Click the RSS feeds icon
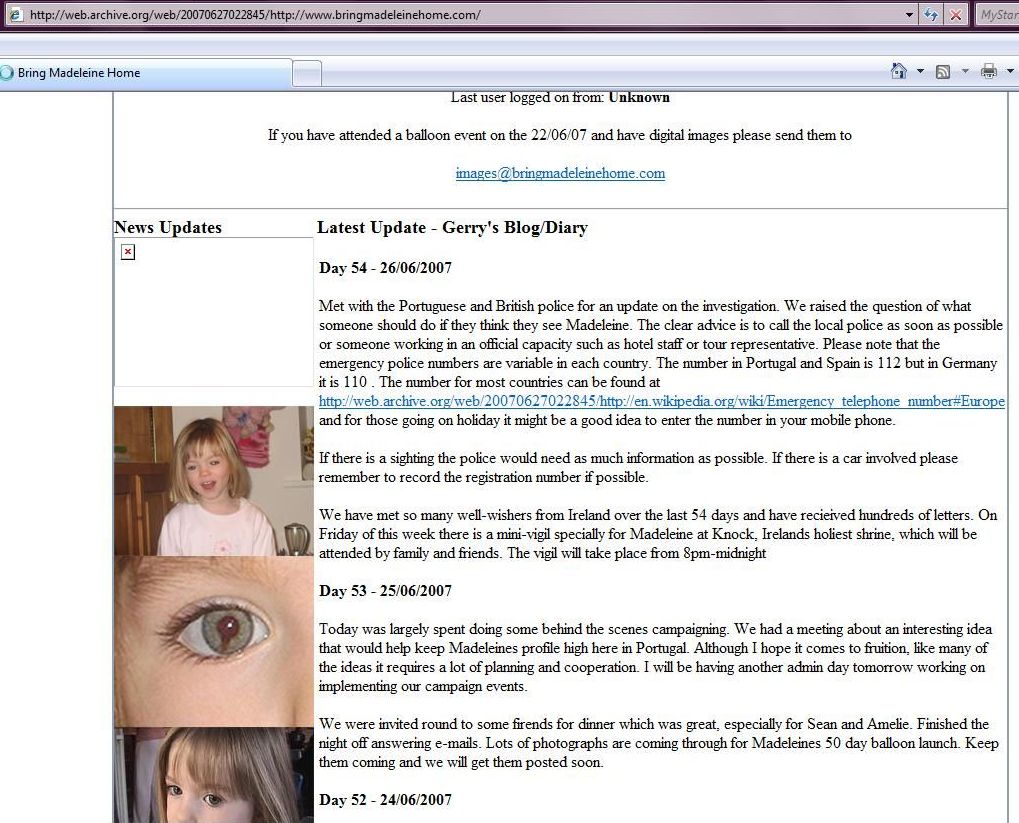This screenshot has height=823, width=1019. pyautogui.click(x=942, y=72)
